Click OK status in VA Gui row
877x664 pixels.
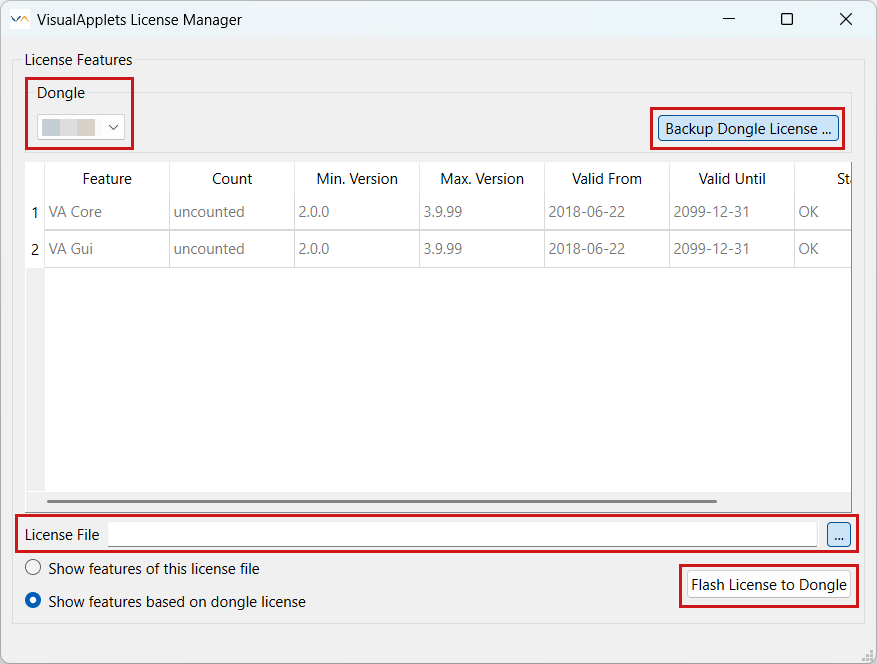coord(823,249)
